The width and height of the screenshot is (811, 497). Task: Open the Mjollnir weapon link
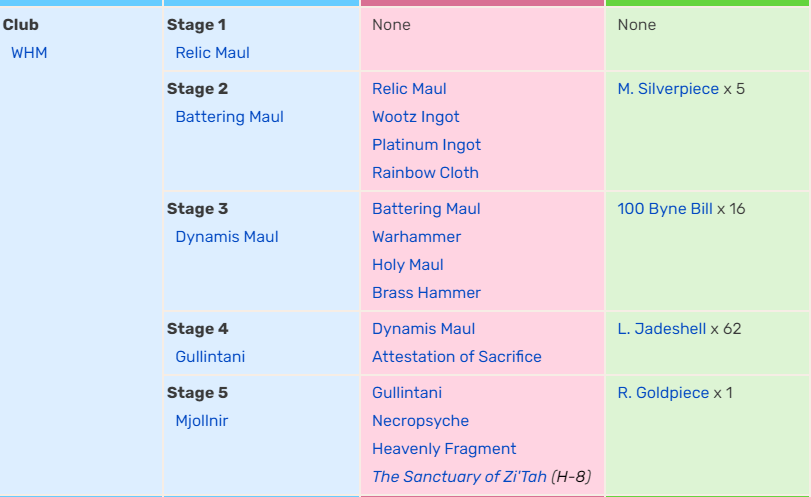201,421
